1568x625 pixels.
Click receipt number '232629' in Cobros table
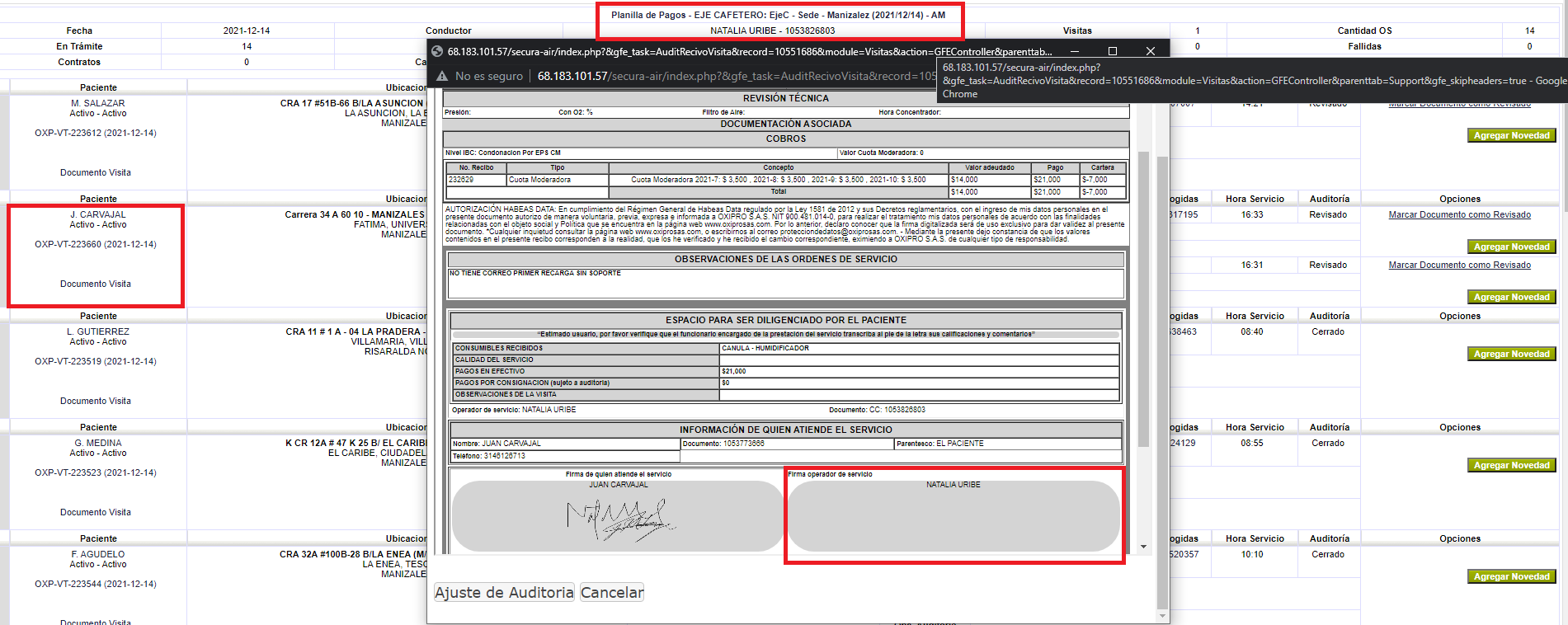(476, 180)
